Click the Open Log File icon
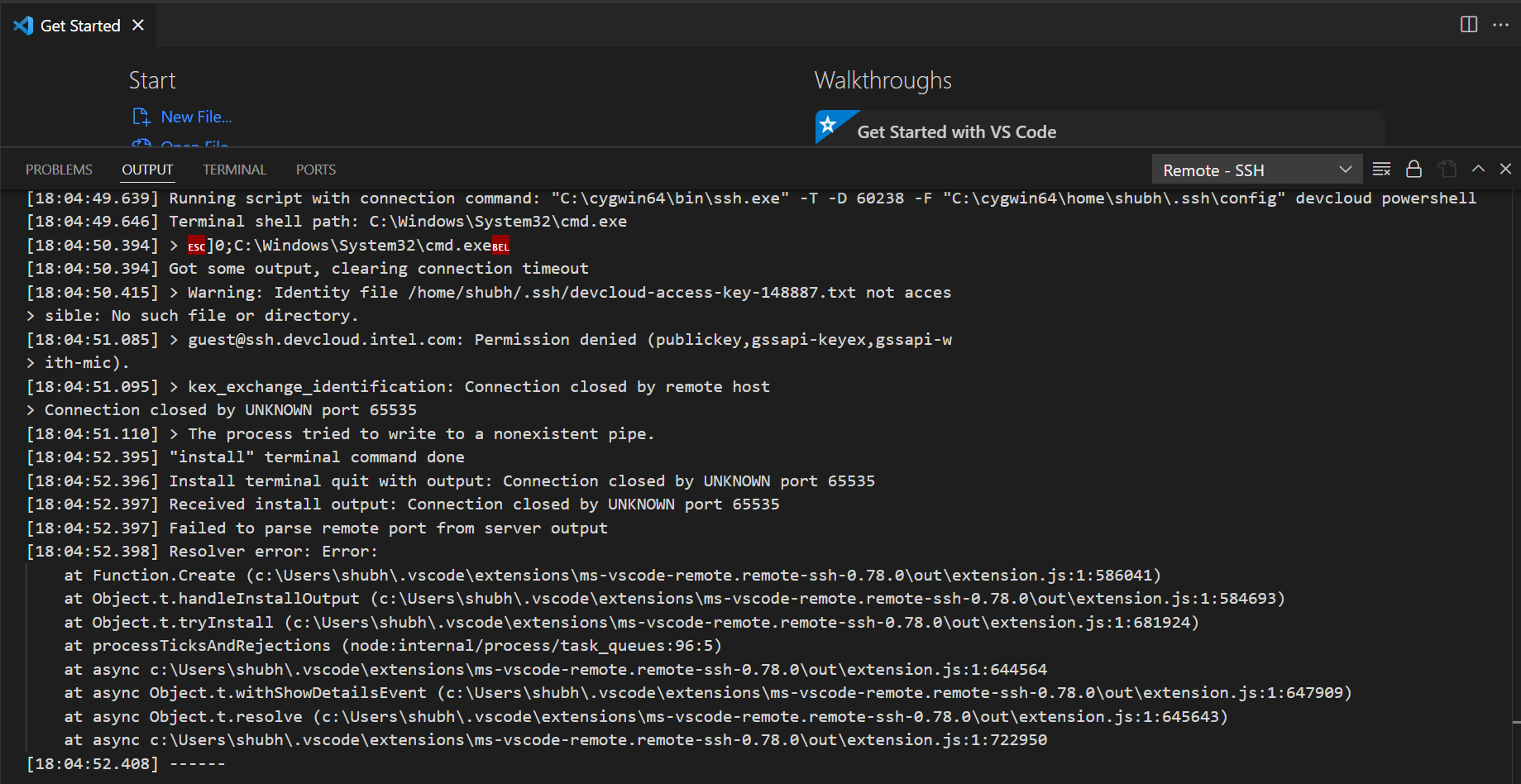1521x784 pixels. 1447,170
